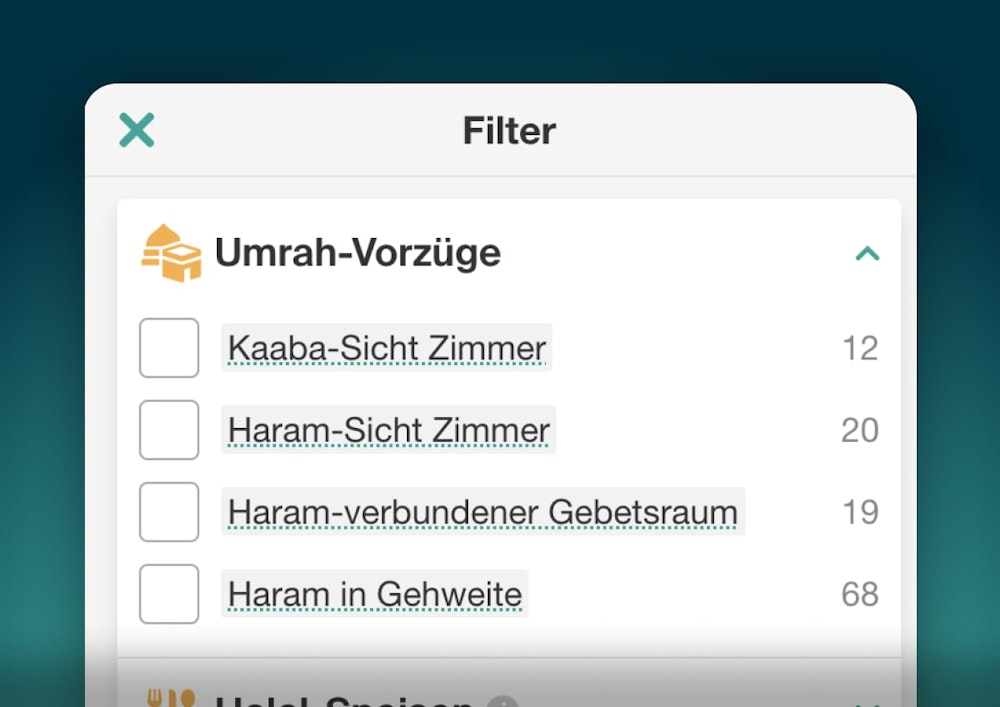Image resolution: width=1000 pixels, height=707 pixels.
Task: Collapse the Umrah-Vorzüge section using its chevron
Action: [x=867, y=254]
